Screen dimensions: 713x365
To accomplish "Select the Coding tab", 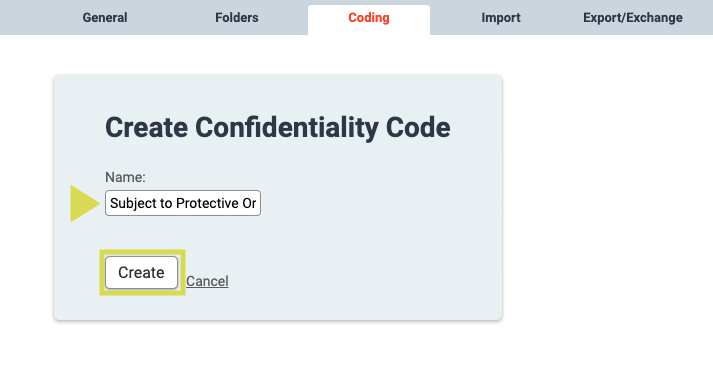I will click(x=369, y=18).
